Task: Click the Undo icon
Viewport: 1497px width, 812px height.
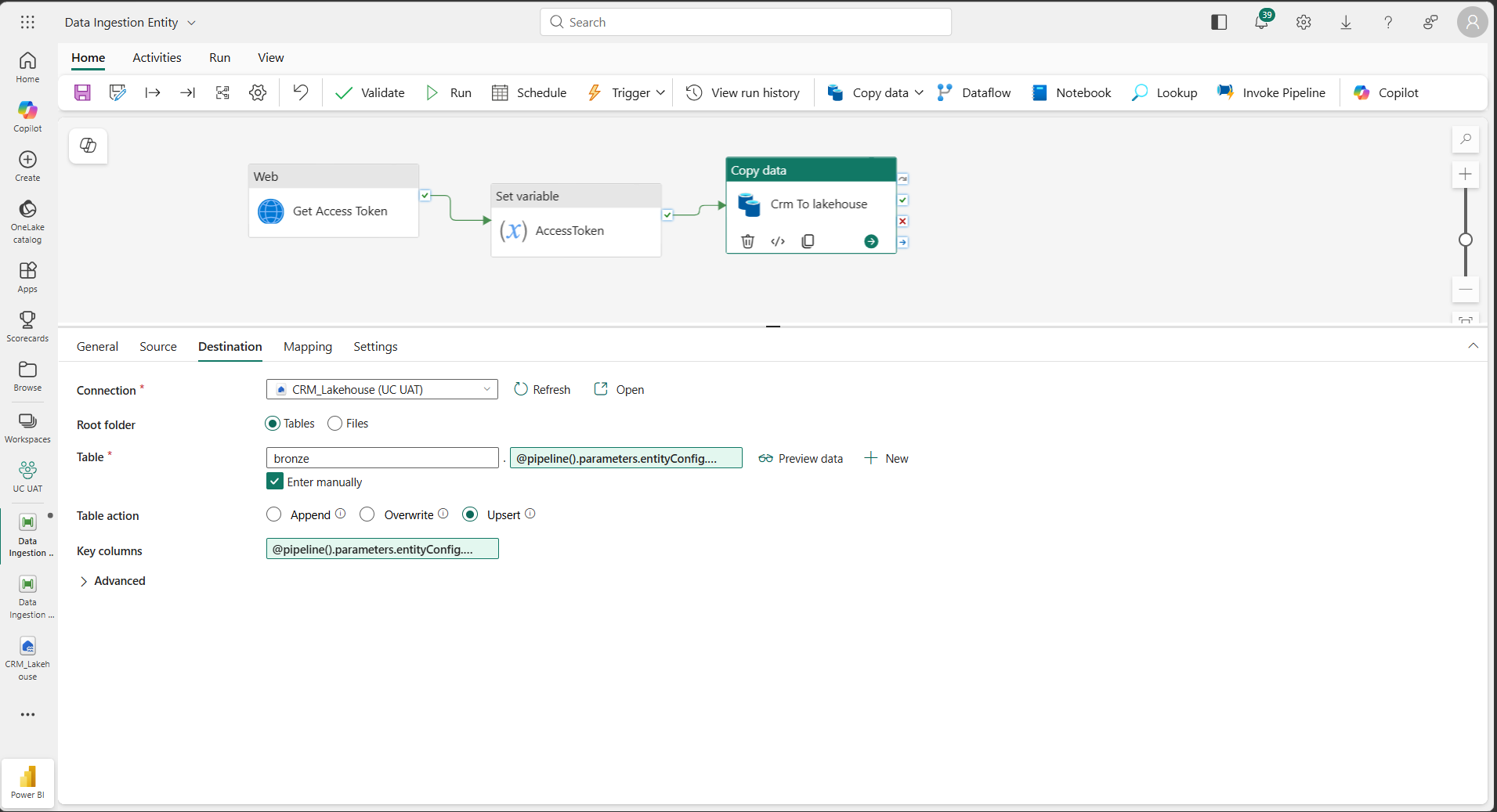Action: coord(301,92)
